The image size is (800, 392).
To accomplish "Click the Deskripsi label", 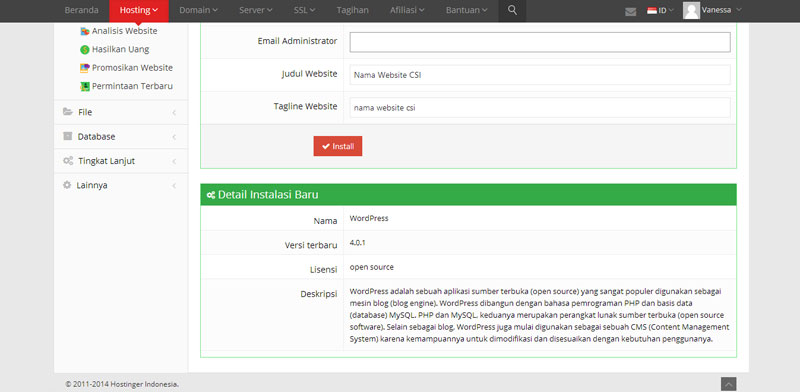I will [x=319, y=295].
